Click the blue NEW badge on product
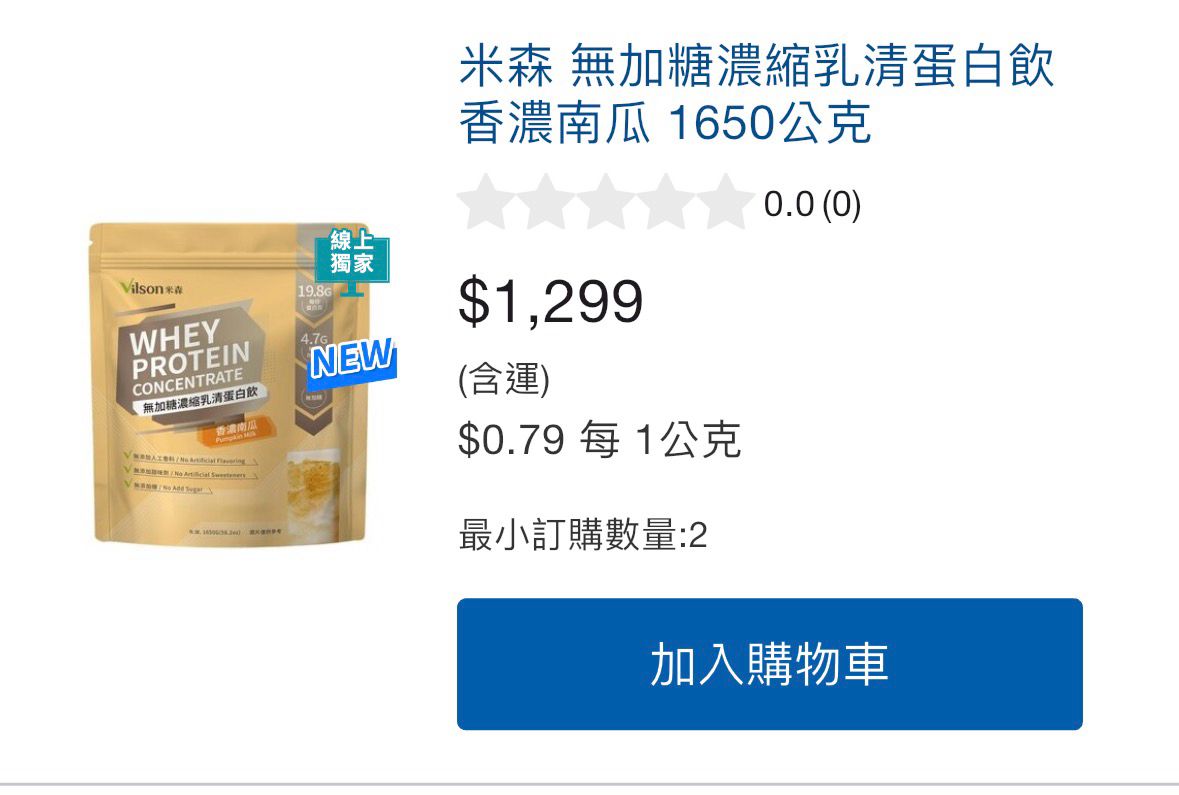 (353, 359)
